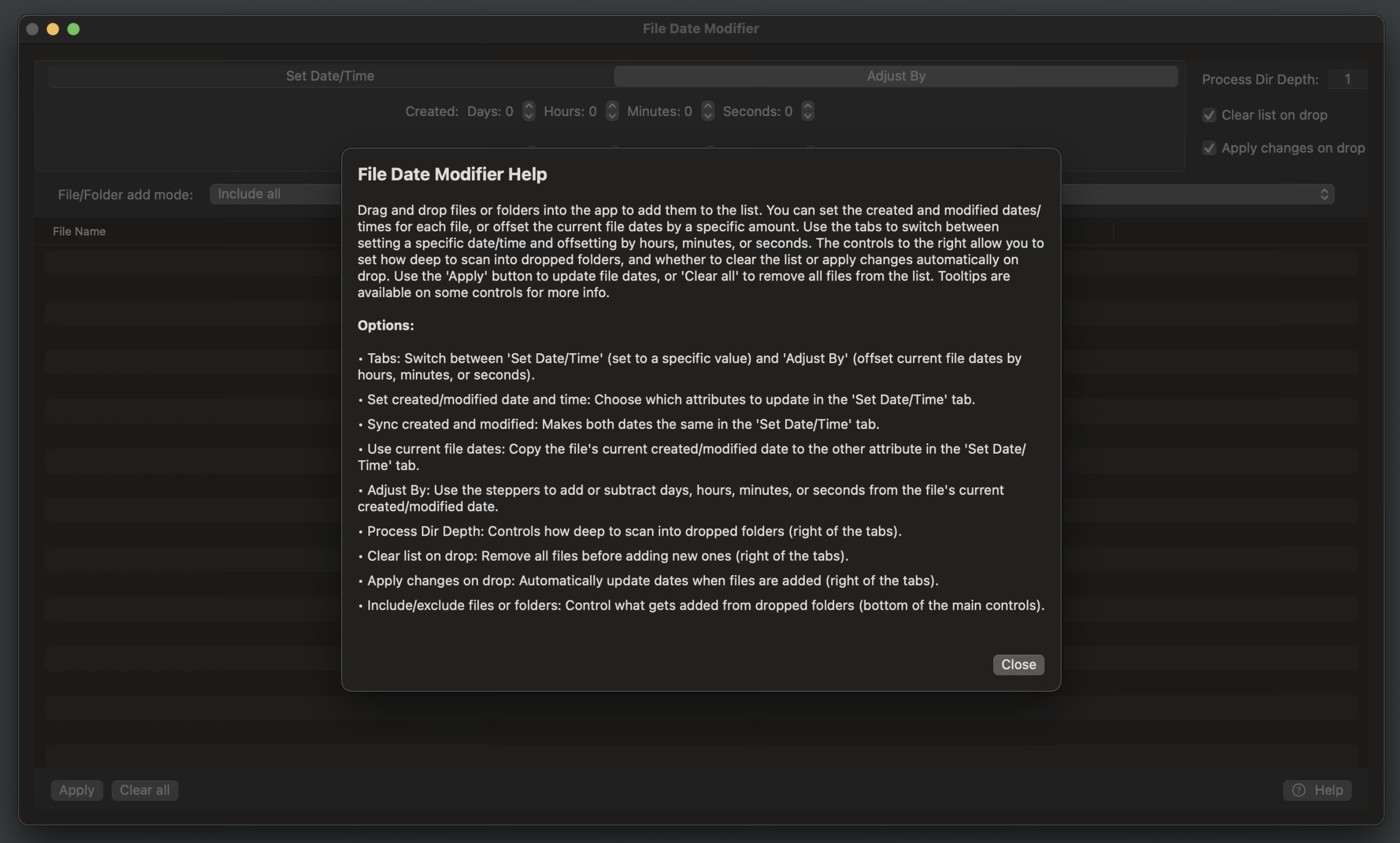This screenshot has width=1400, height=843.
Task: Click the Seconds stepper up arrow
Action: click(x=808, y=106)
